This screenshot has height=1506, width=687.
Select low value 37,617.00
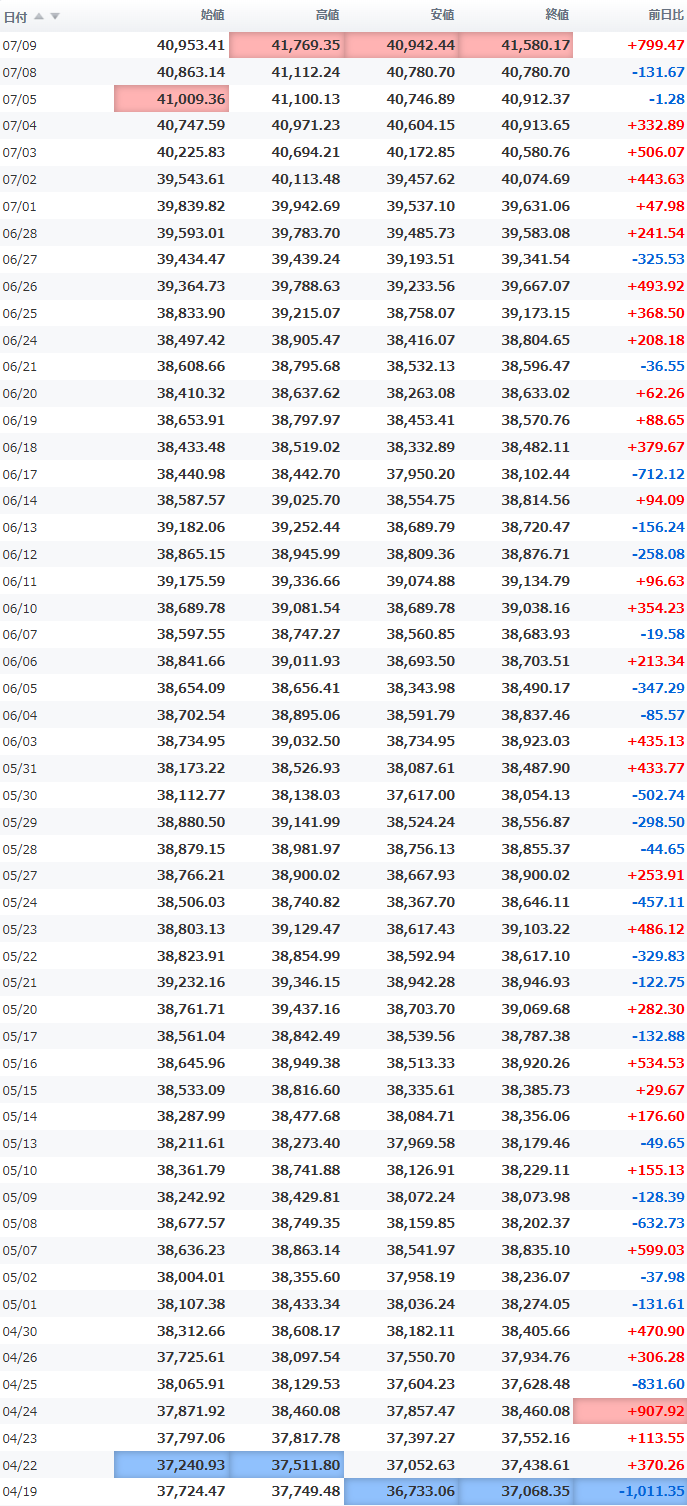click(x=421, y=795)
